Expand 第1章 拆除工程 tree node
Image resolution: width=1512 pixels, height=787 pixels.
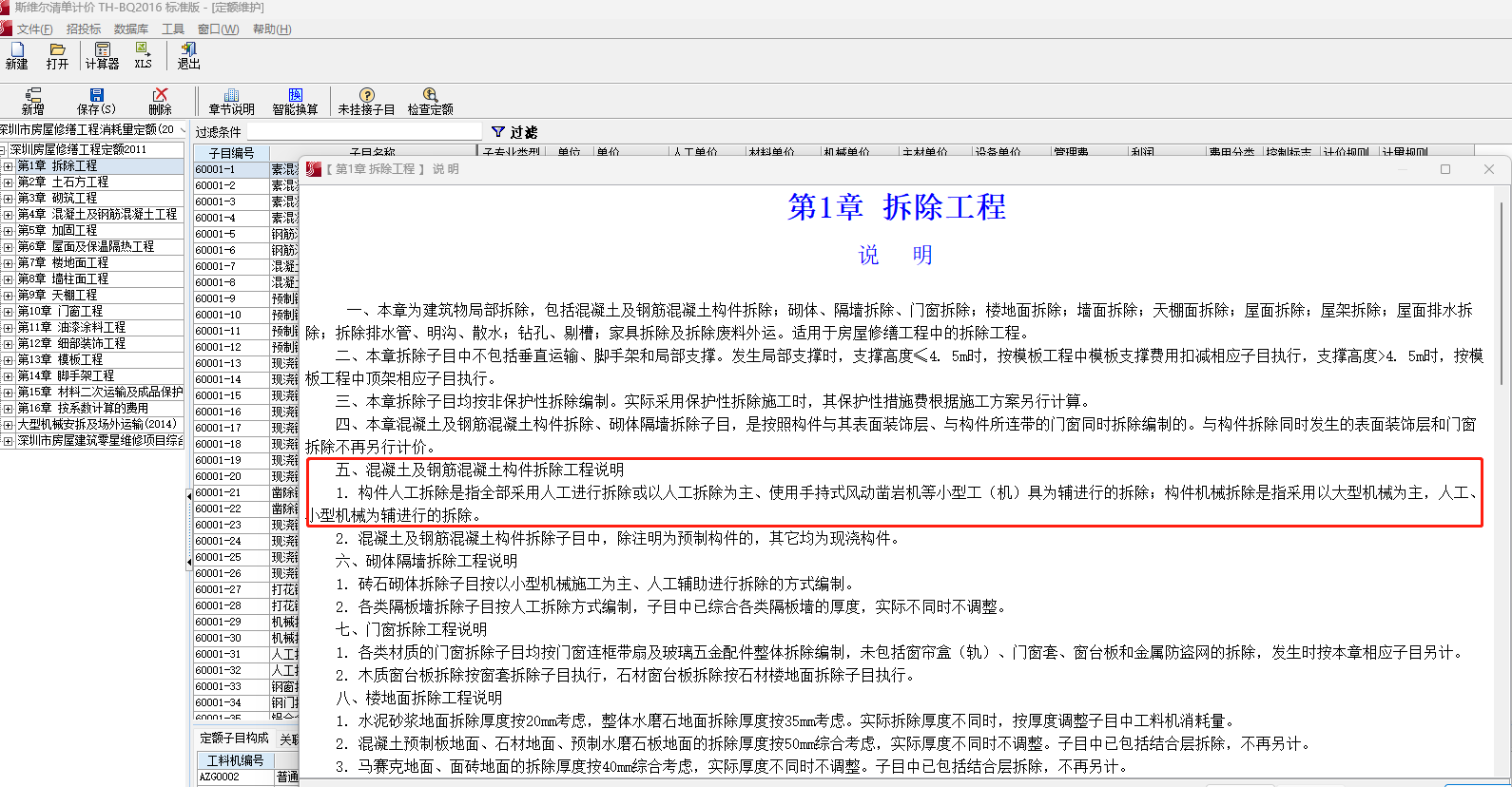8,166
